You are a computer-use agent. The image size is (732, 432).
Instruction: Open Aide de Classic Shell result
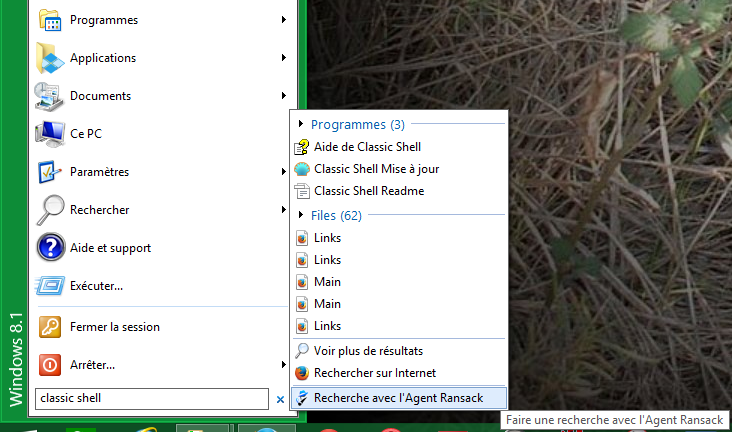coord(367,147)
